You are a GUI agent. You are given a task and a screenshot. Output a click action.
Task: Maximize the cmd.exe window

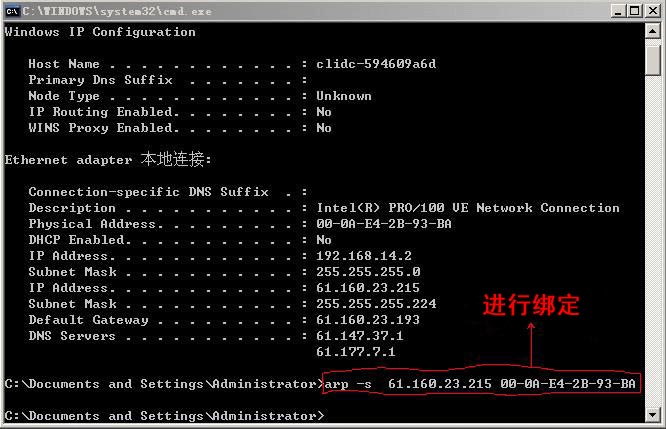[x=635, y=11]
